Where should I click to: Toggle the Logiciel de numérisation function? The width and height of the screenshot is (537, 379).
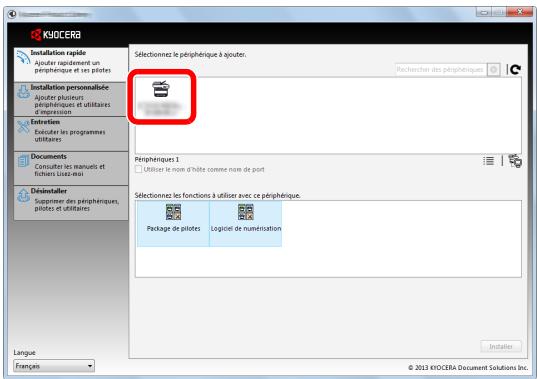click(246, 224)
